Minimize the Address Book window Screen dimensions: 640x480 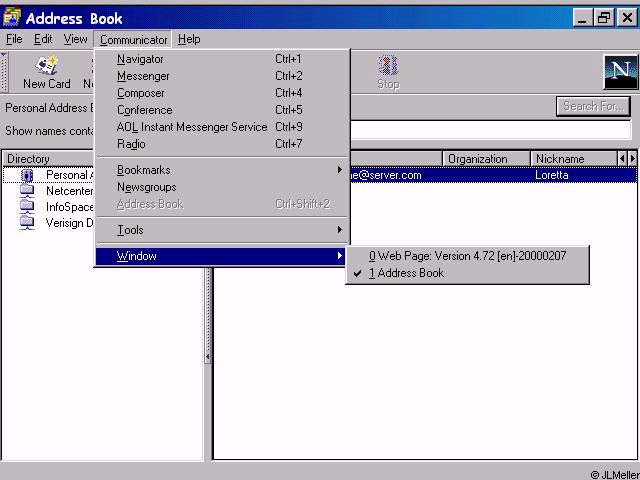[582, 18]
